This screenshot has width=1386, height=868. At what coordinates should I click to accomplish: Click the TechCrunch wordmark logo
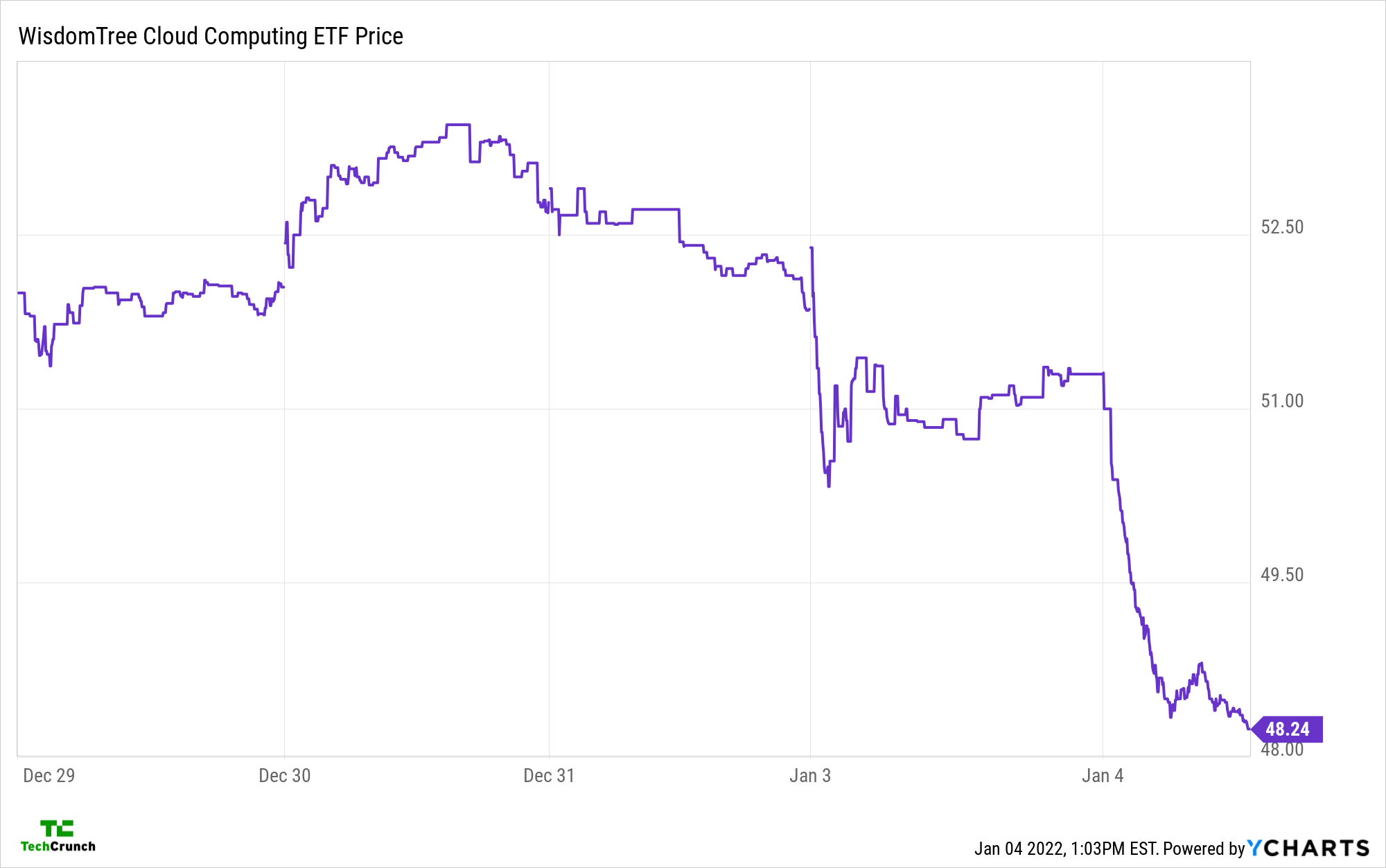pos(58,847)
